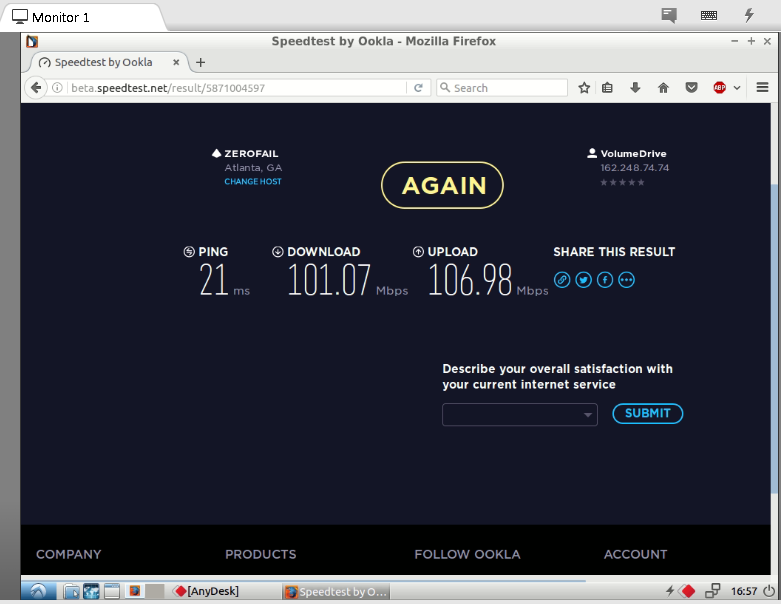The image size is (781, 604).
Task: Click the Adblock Plus ABP icon
Action: coord(719,88)
